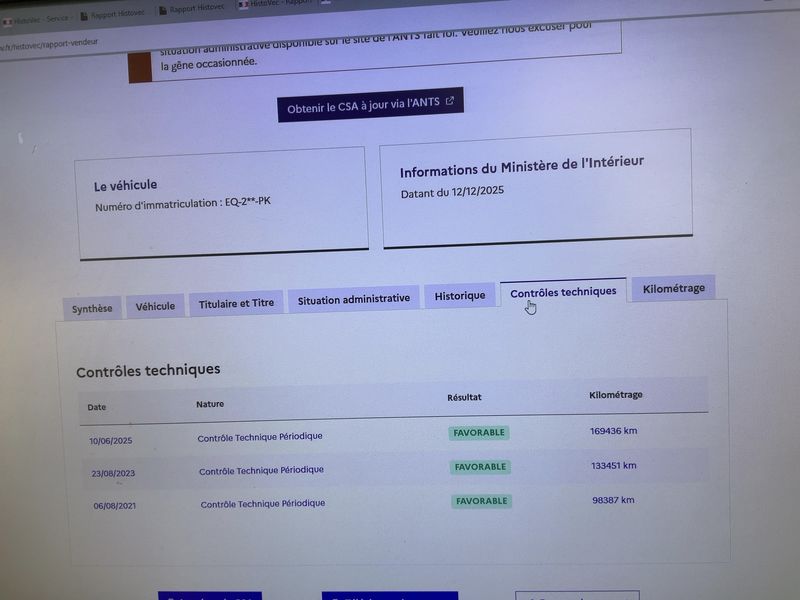Screen dimensions: 800x600
Task: Click the Contrôle Technique Périodique entry for 23/08/2023
Action: (x=261, y=470)
